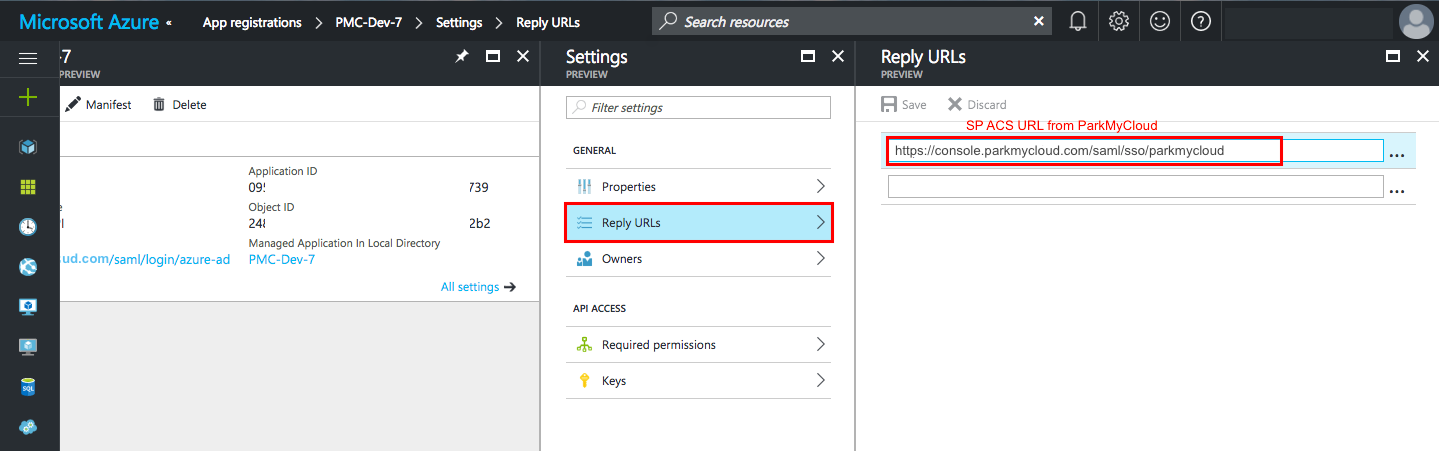This screenshot has height=451, width=1439.
Task: Open the Owners settings item
Action: click(x=698, y=259)
